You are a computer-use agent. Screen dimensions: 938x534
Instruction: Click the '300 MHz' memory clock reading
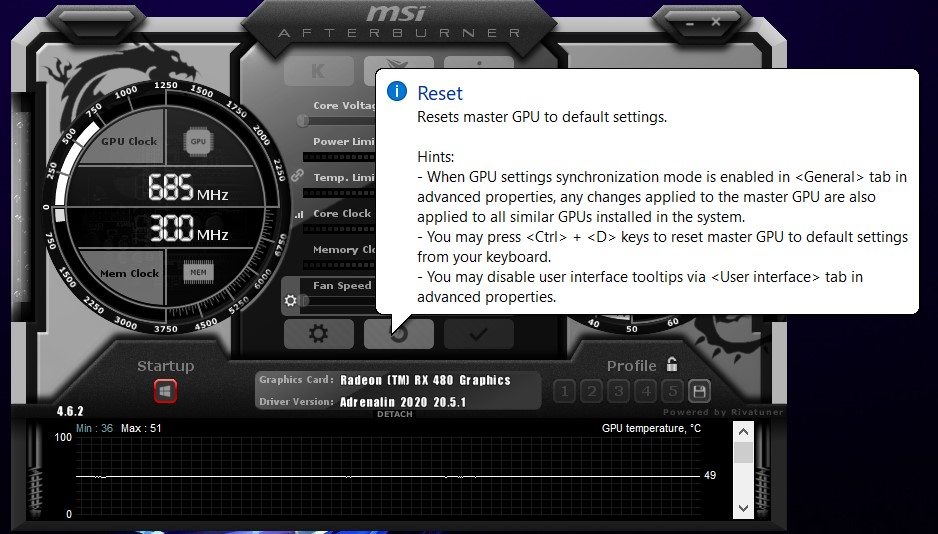[188, 228]
